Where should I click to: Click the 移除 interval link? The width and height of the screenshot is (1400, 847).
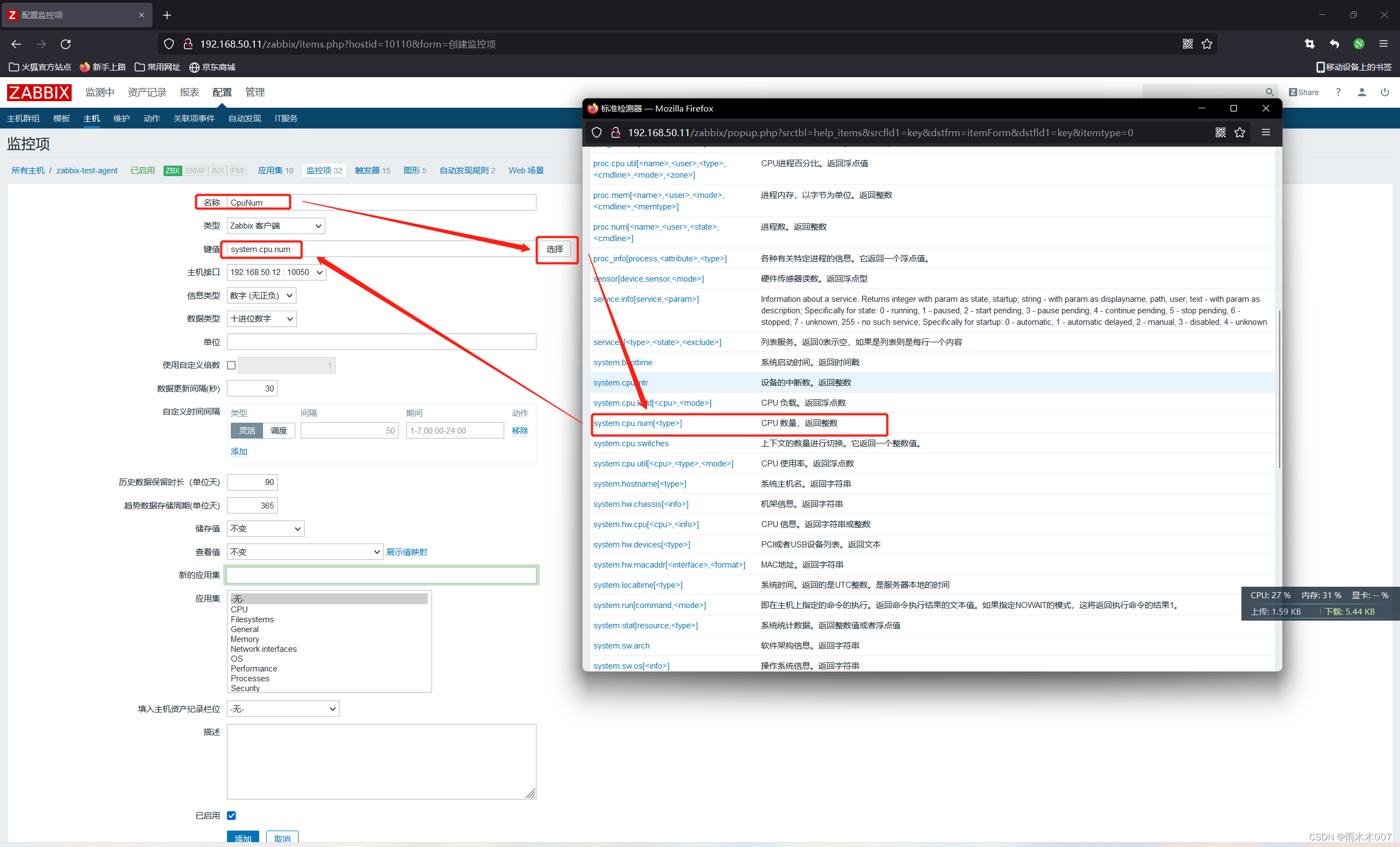520,430
